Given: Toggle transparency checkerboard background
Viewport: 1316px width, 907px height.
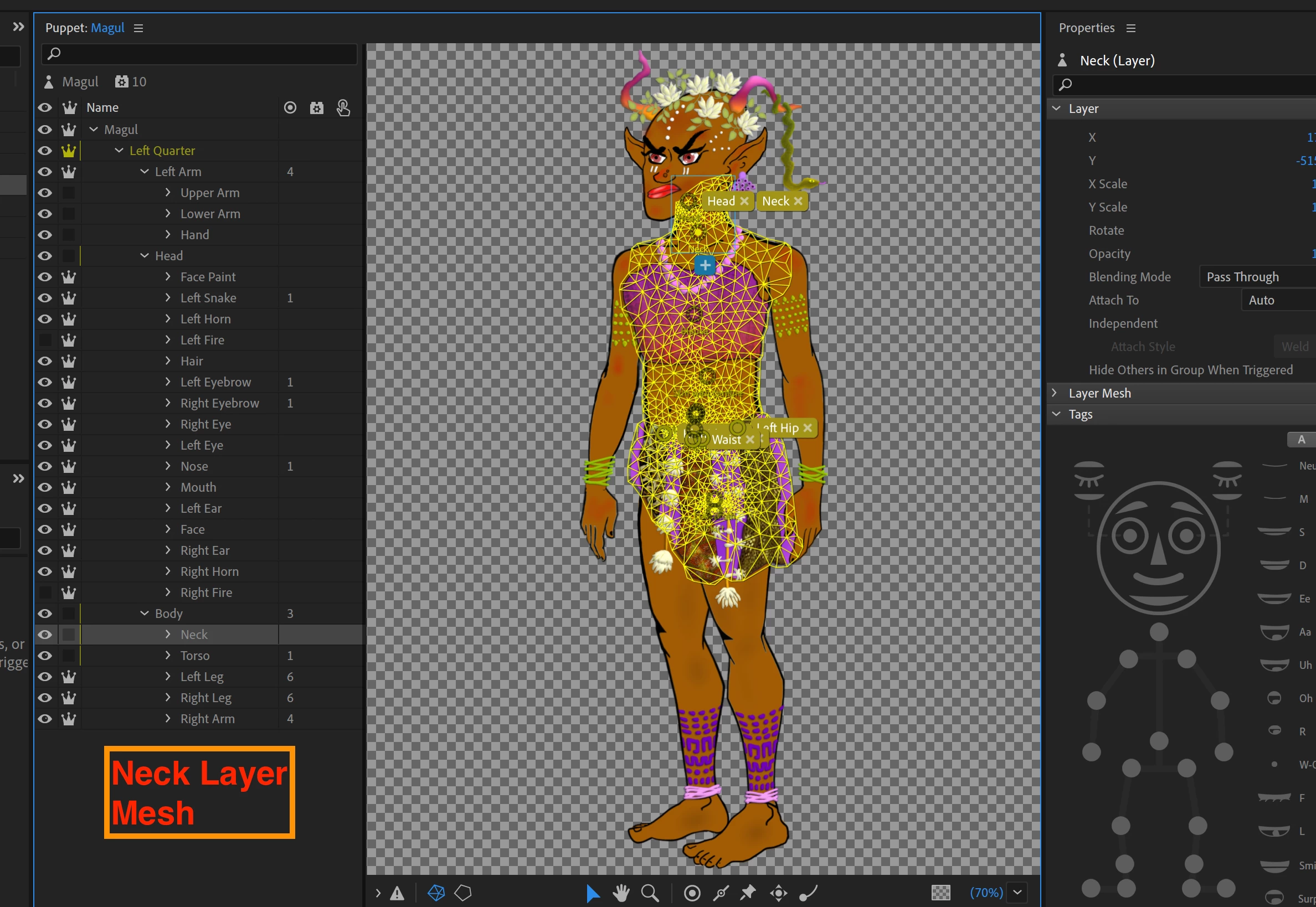Looking at the screenshot, I should (940, 893).
